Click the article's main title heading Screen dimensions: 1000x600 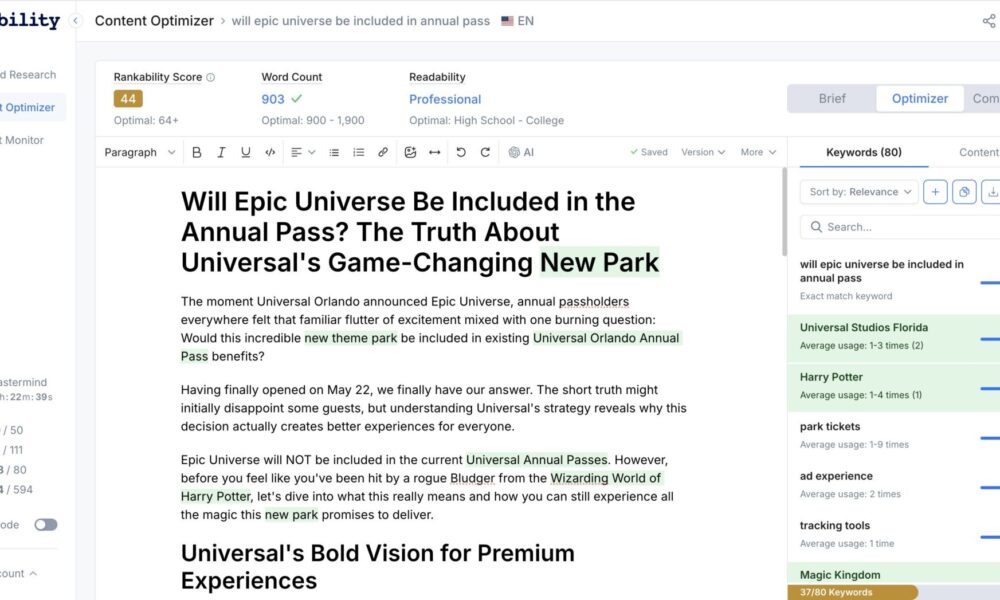pyautogui.click(x=420, y=232)
